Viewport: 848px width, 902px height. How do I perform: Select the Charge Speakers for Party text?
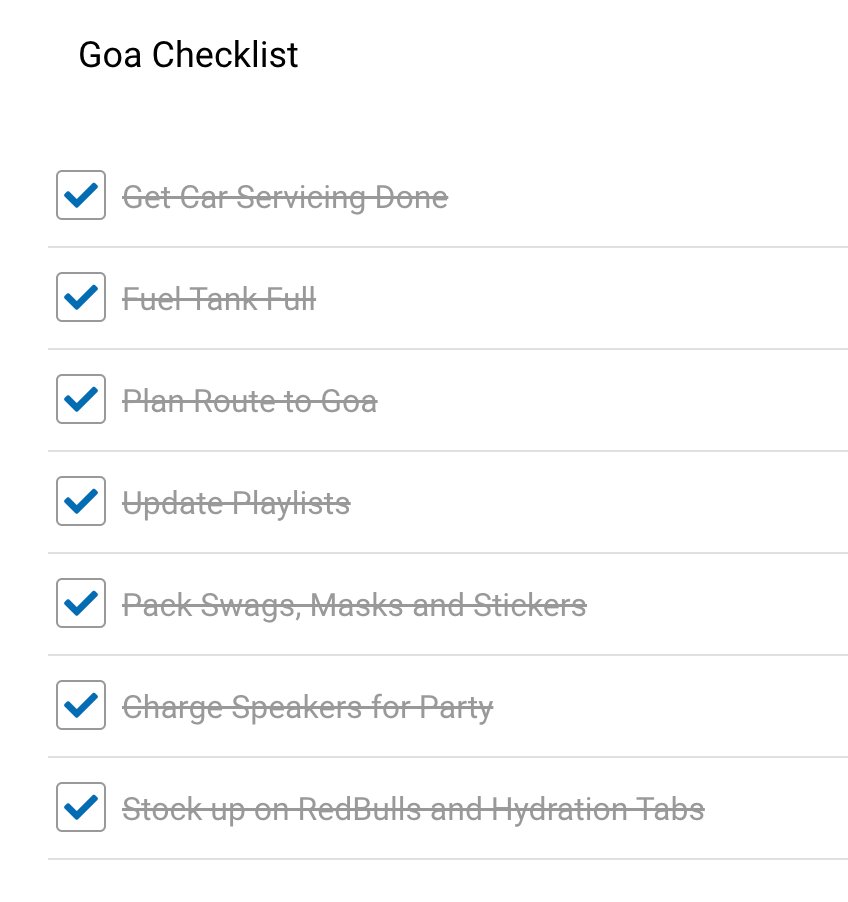pos(308,708)
